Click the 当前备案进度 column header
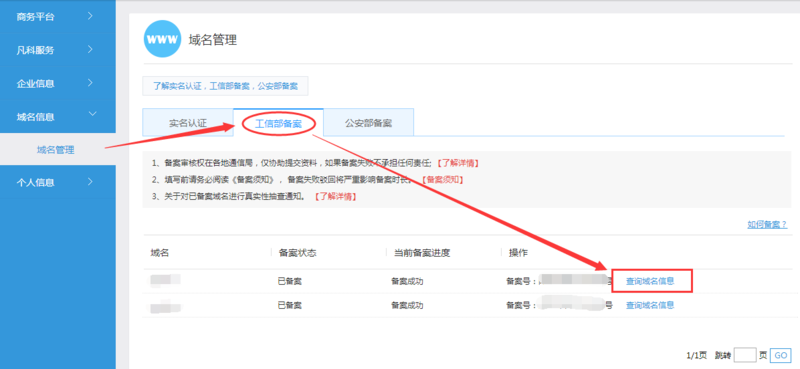 tap(421, 253)
